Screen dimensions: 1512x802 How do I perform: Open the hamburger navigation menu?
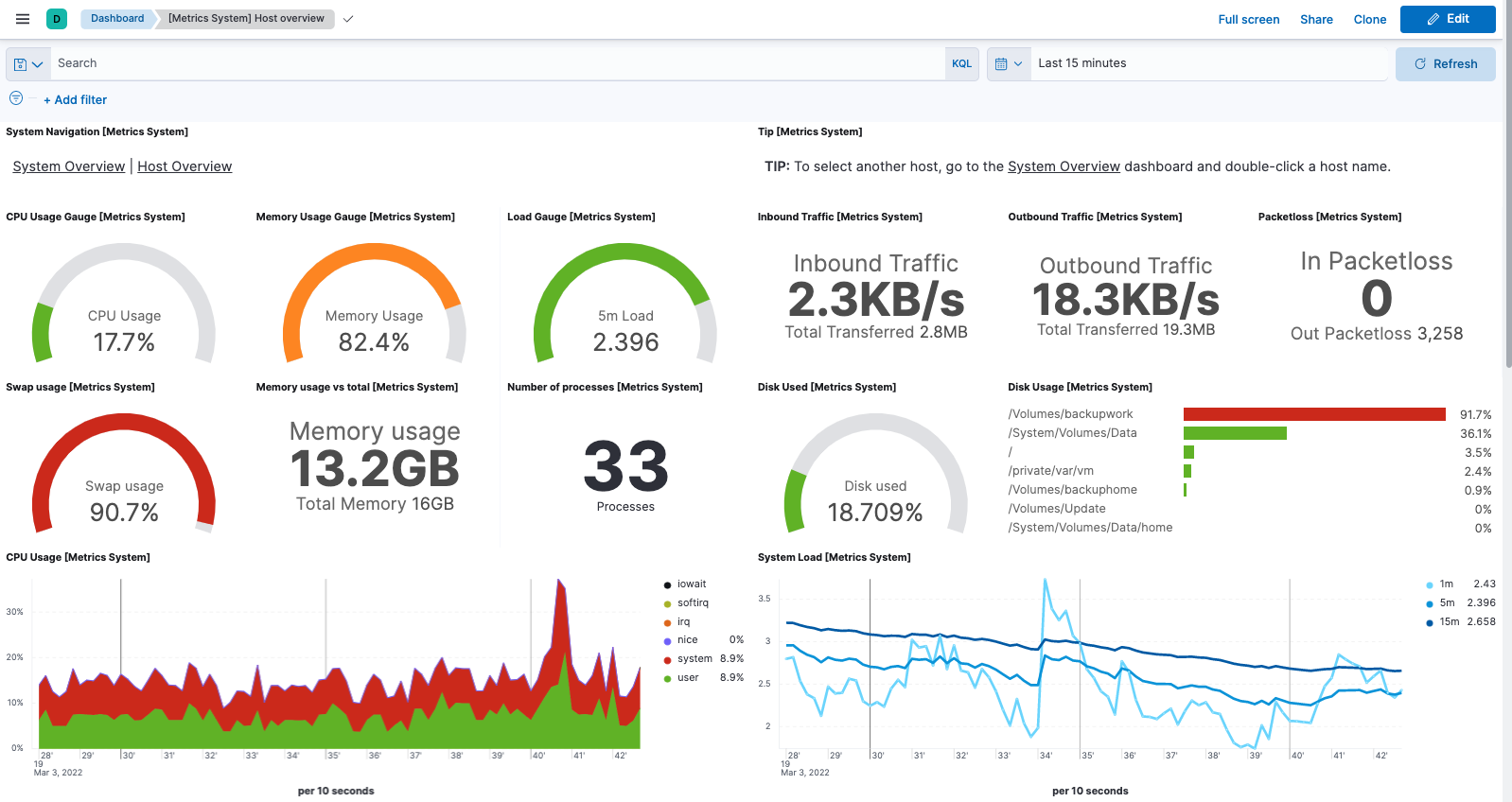[23, 19]
